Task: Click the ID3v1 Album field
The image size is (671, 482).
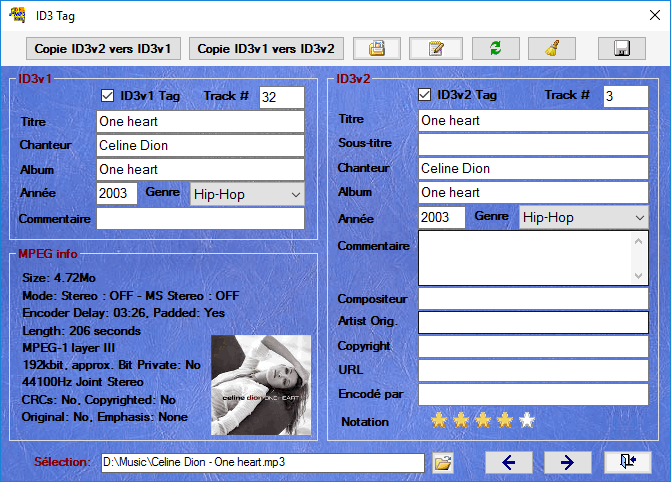Action: pyautogui.click(x=200, y=170)
